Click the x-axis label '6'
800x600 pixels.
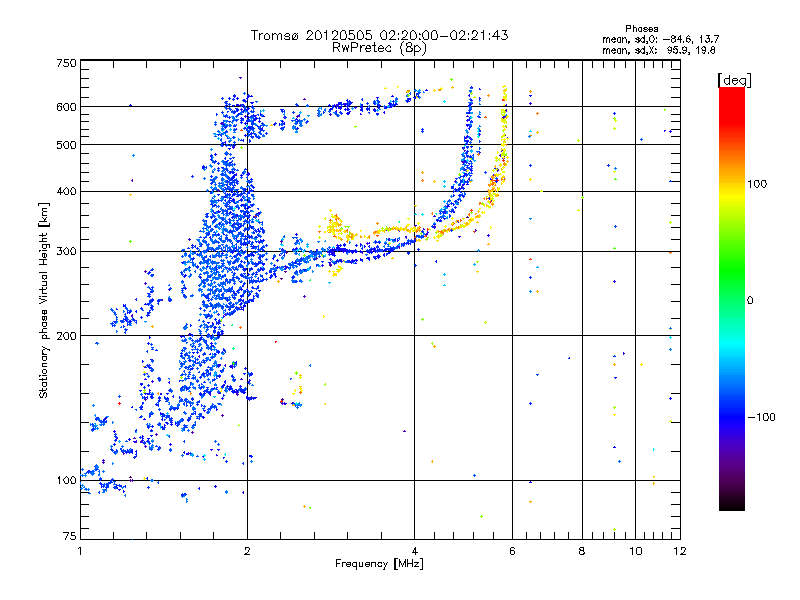click(512, 551)
